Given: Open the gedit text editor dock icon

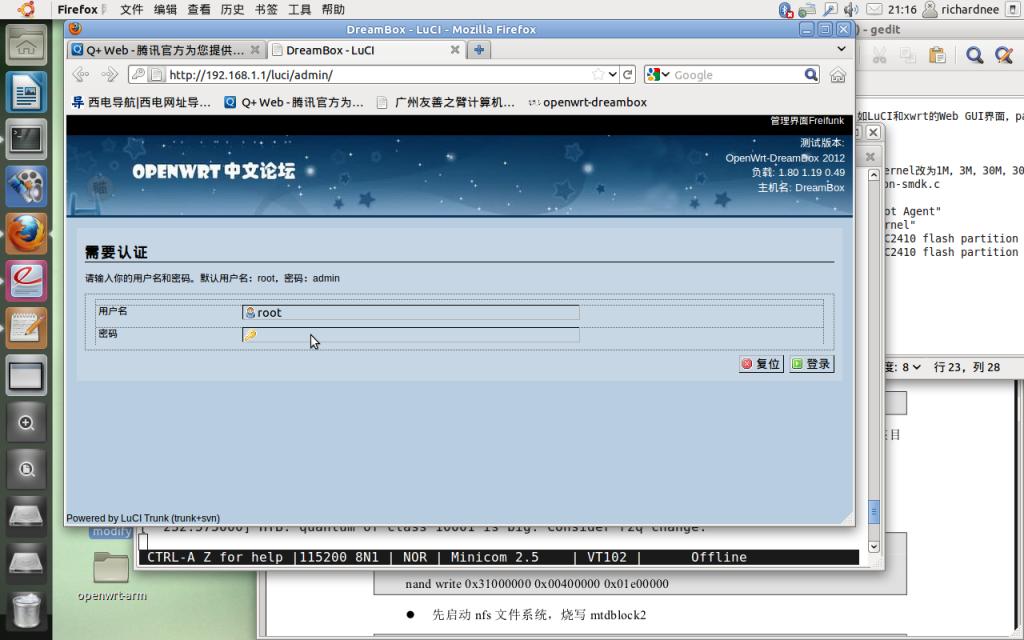Looking at the screenshot, I should [26, 328].
